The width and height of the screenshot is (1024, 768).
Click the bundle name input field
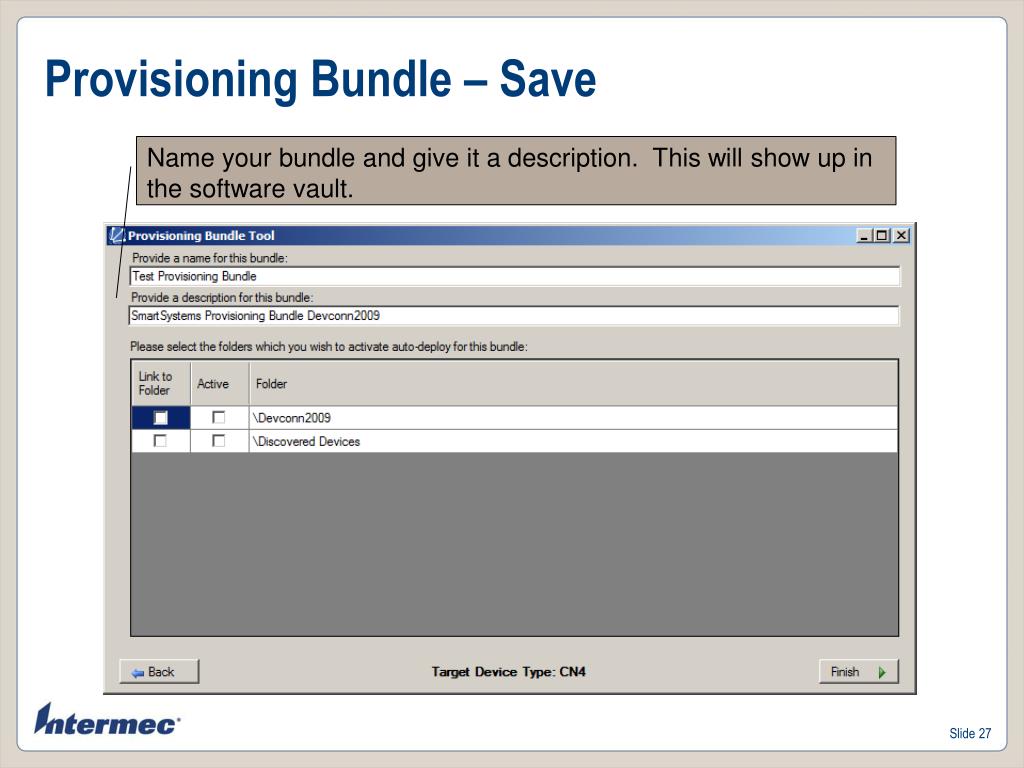tap(515, 276)
